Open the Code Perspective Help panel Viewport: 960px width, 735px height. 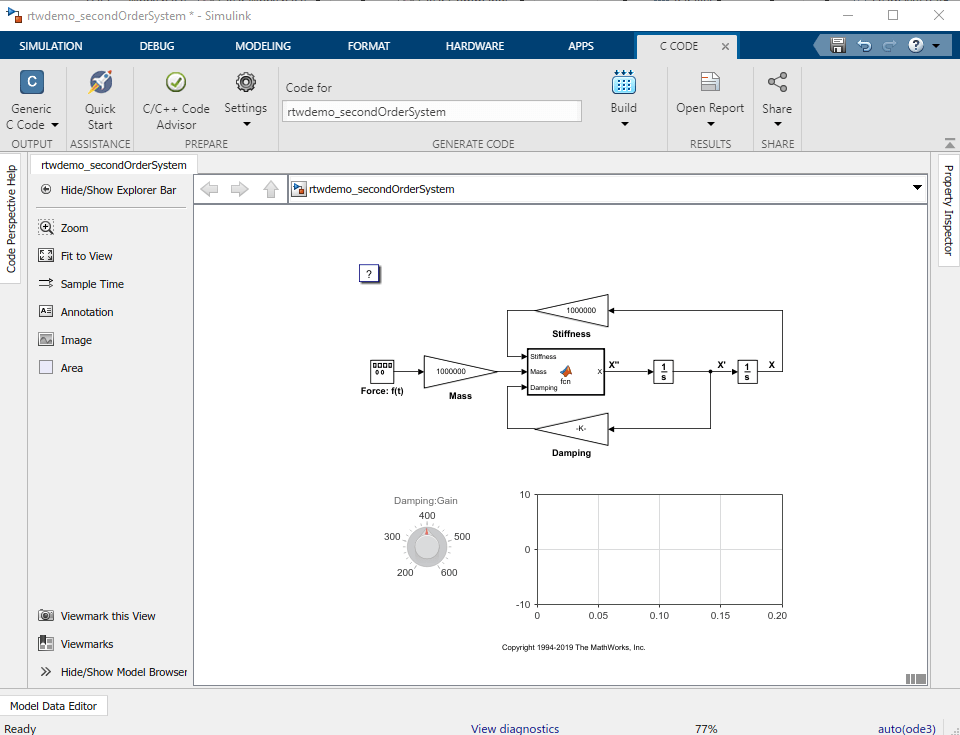point(11,219)
